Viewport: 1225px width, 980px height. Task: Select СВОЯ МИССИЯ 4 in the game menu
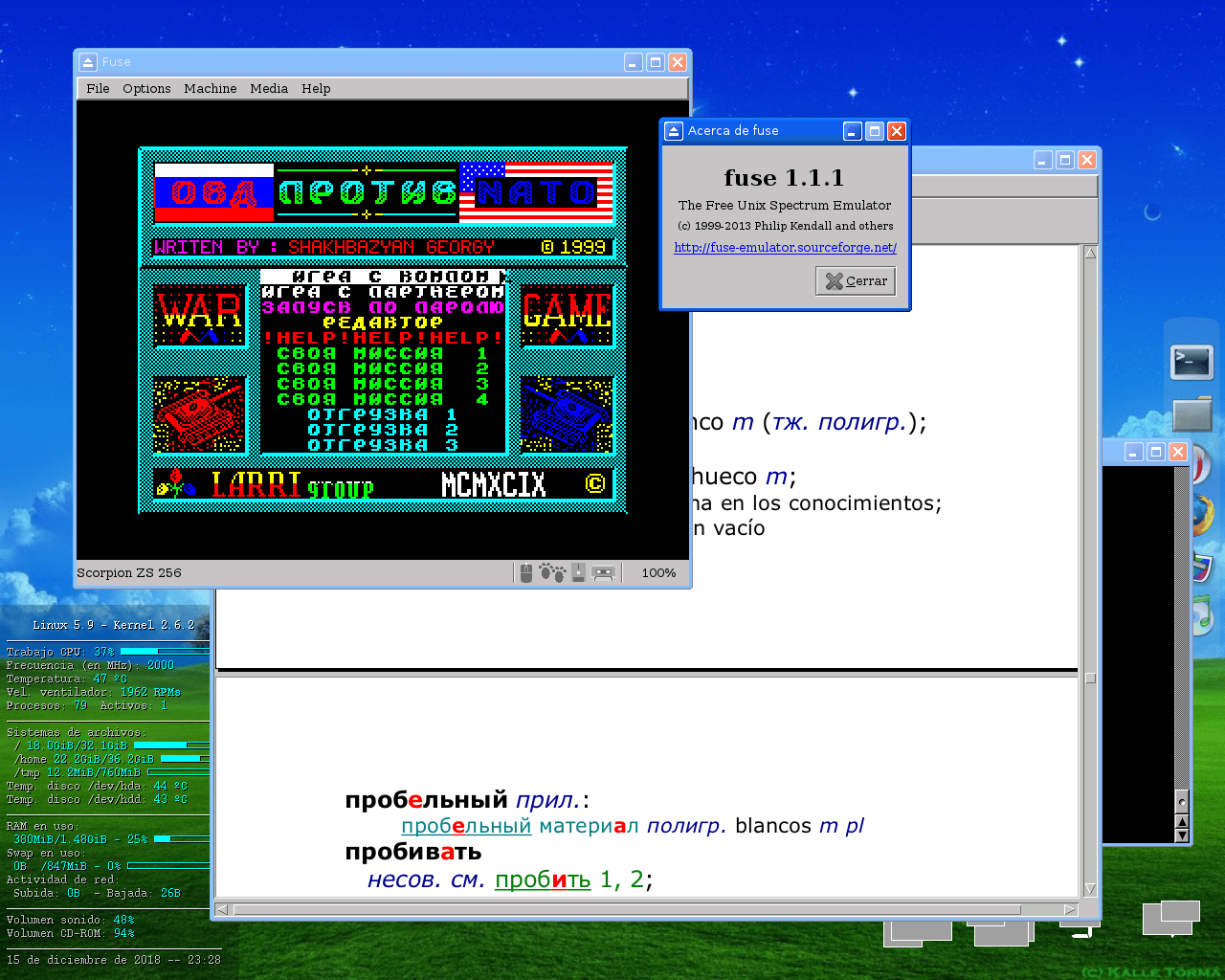383,399
